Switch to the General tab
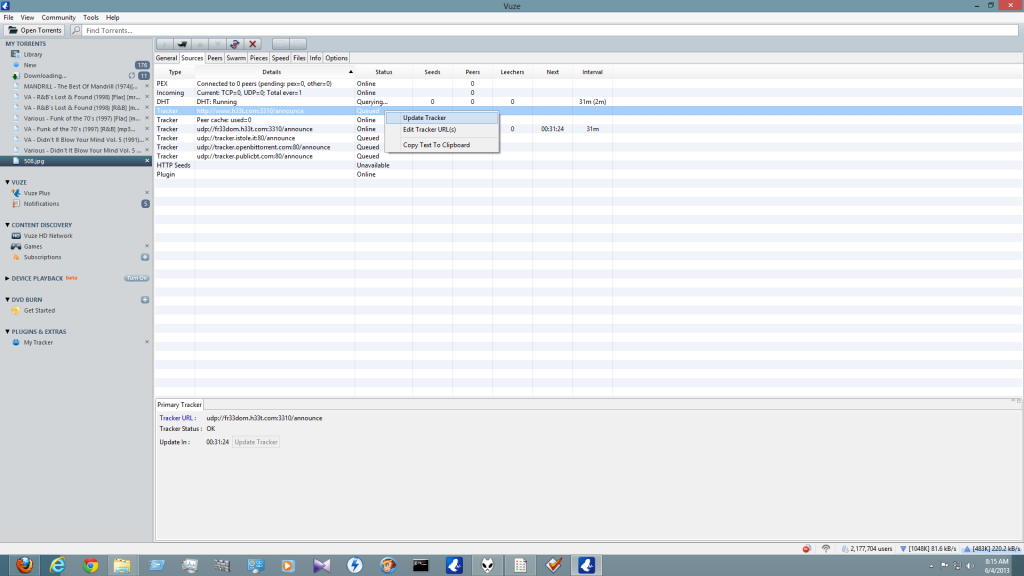The width and height of the screenshot is (1024, 576). point(167,58)
